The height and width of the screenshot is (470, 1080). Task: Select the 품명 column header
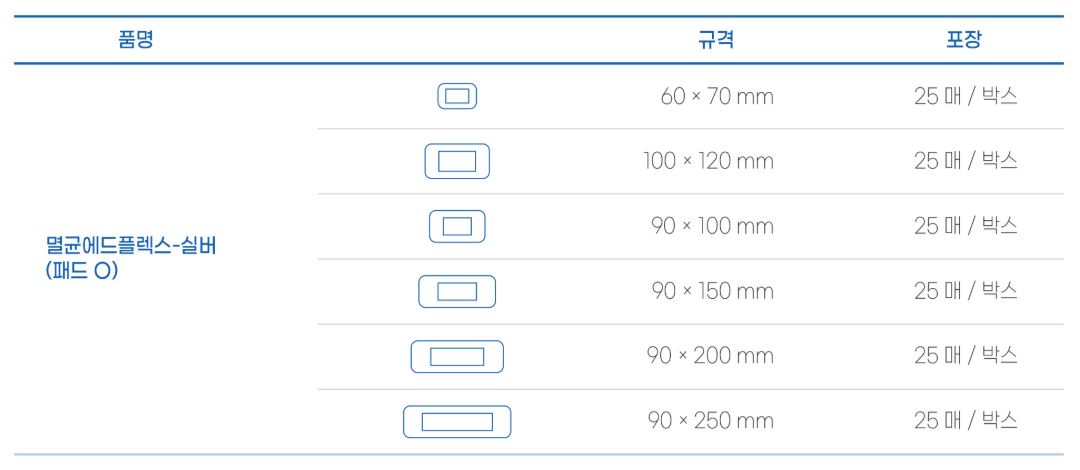pos(136,39)
